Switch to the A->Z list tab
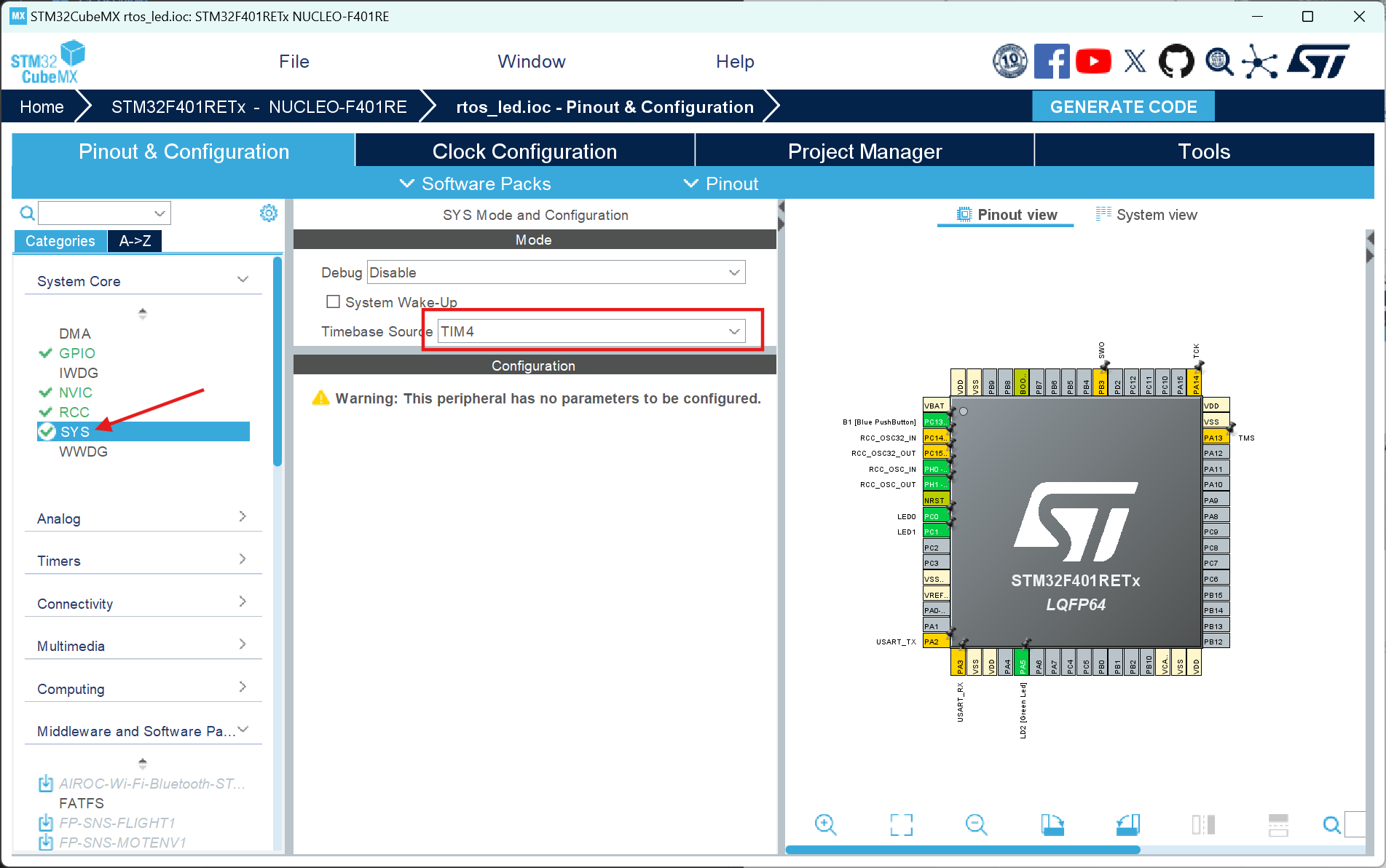Image resolution: width=1386 pixels, height=868 pixels. coord(135,241)
